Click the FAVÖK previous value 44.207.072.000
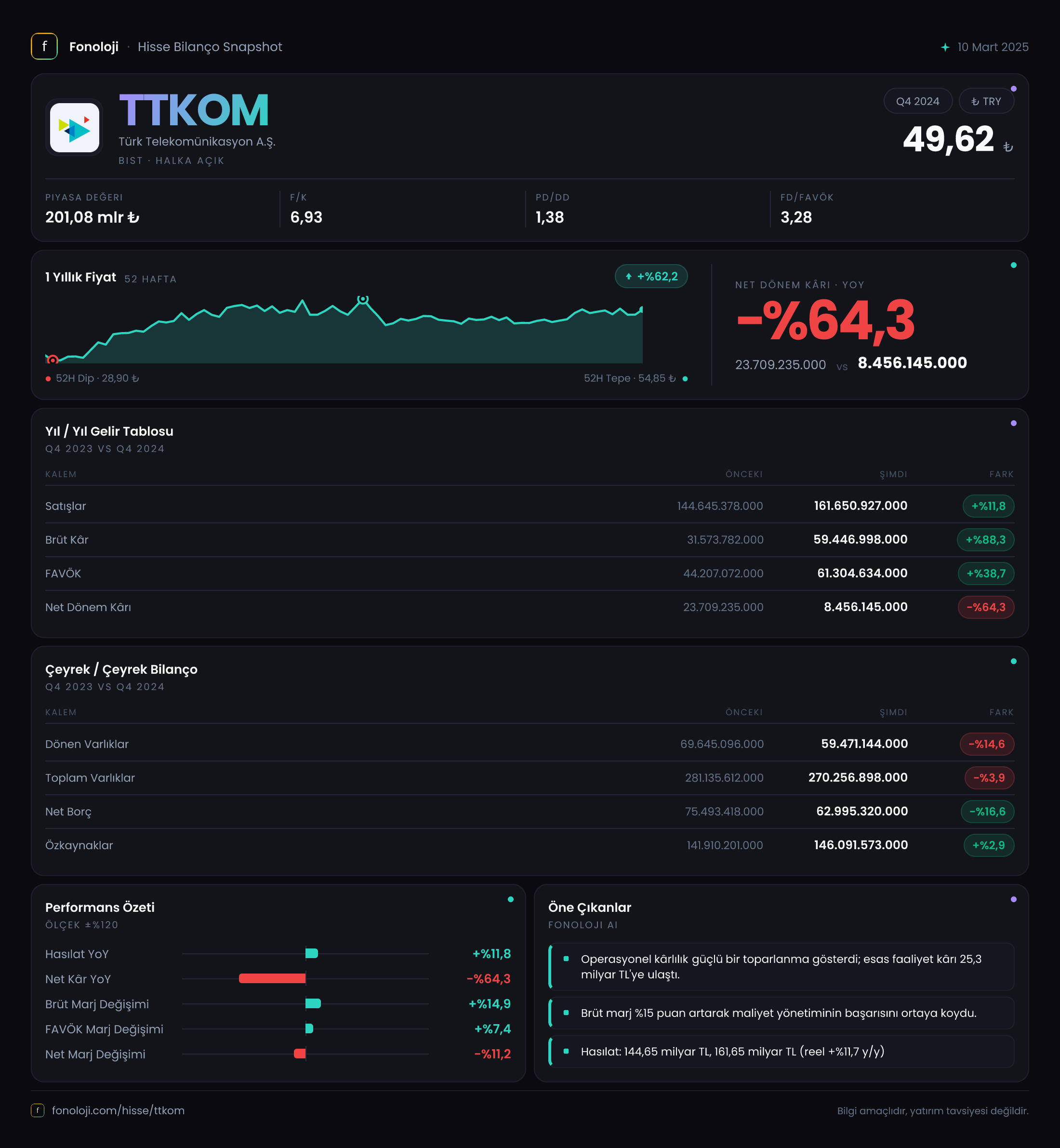The image size is (1060, 1148). 723,574
